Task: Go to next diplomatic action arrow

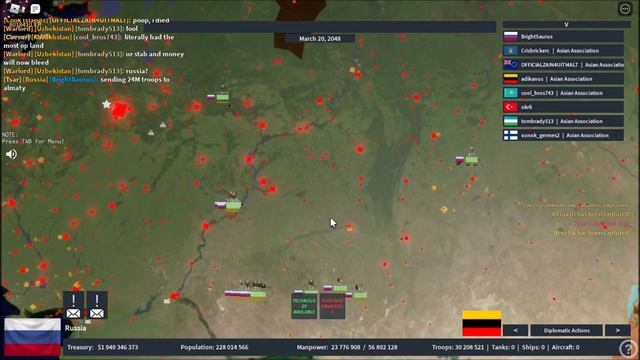Action: pyautogui.click(x=618, y=330)
